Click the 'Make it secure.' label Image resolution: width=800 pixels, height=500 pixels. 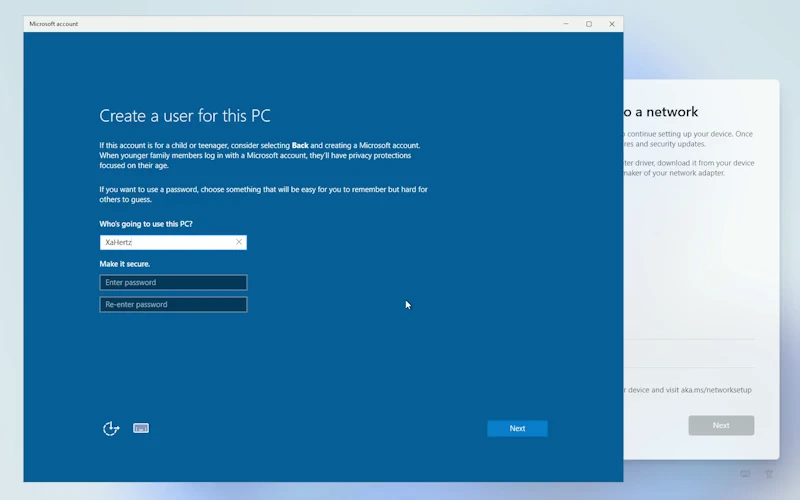click(x=125, y=264)
